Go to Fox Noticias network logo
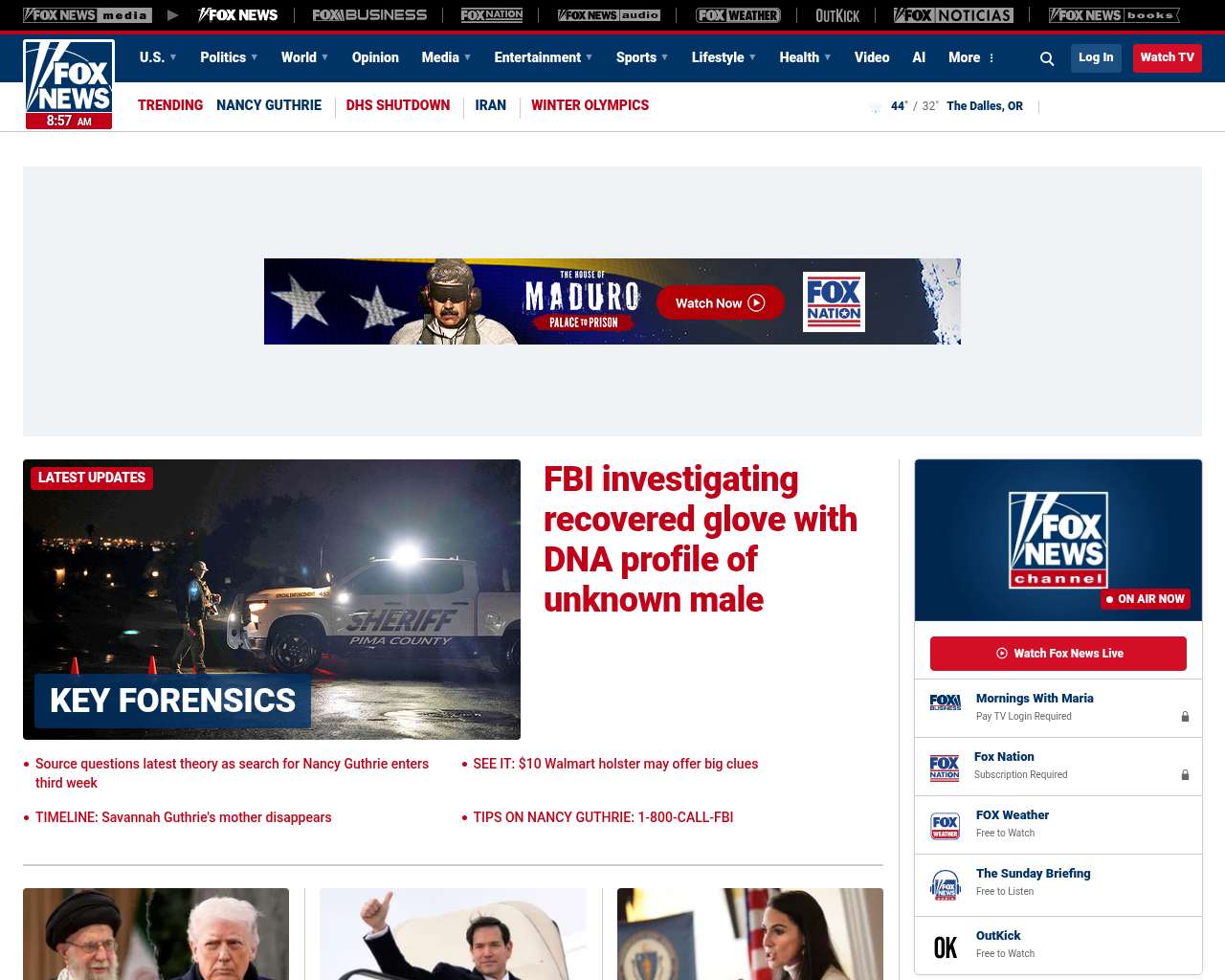 [x=953, y=15]
